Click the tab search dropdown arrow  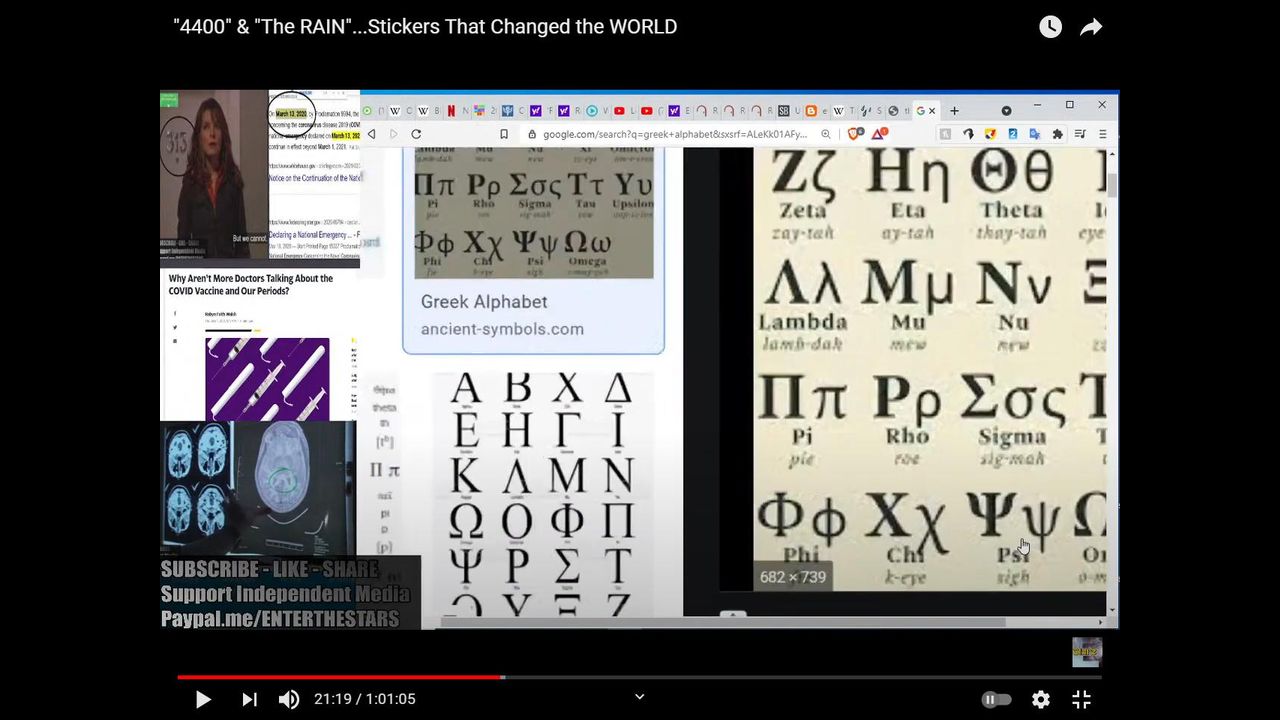click(1006, 110)
